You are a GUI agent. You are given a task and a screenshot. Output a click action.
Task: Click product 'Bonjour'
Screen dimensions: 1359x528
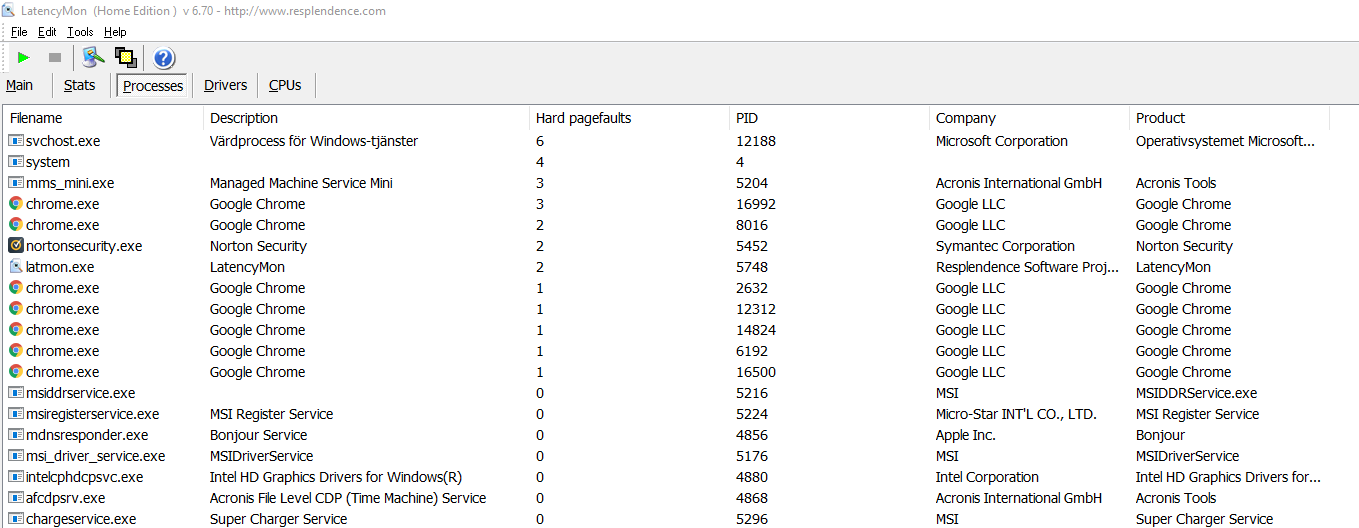pos(1160,435)
